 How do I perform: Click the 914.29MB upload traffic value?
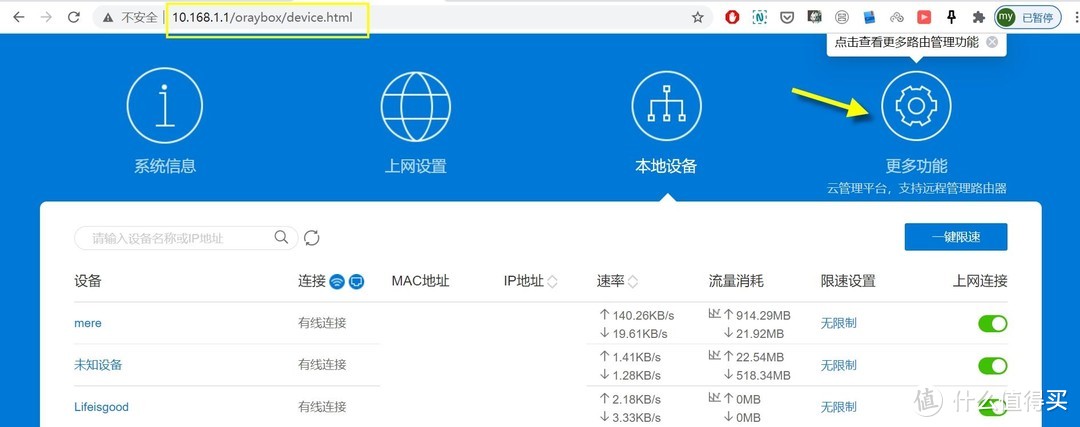pyautogui.click(x=762, y=315)
